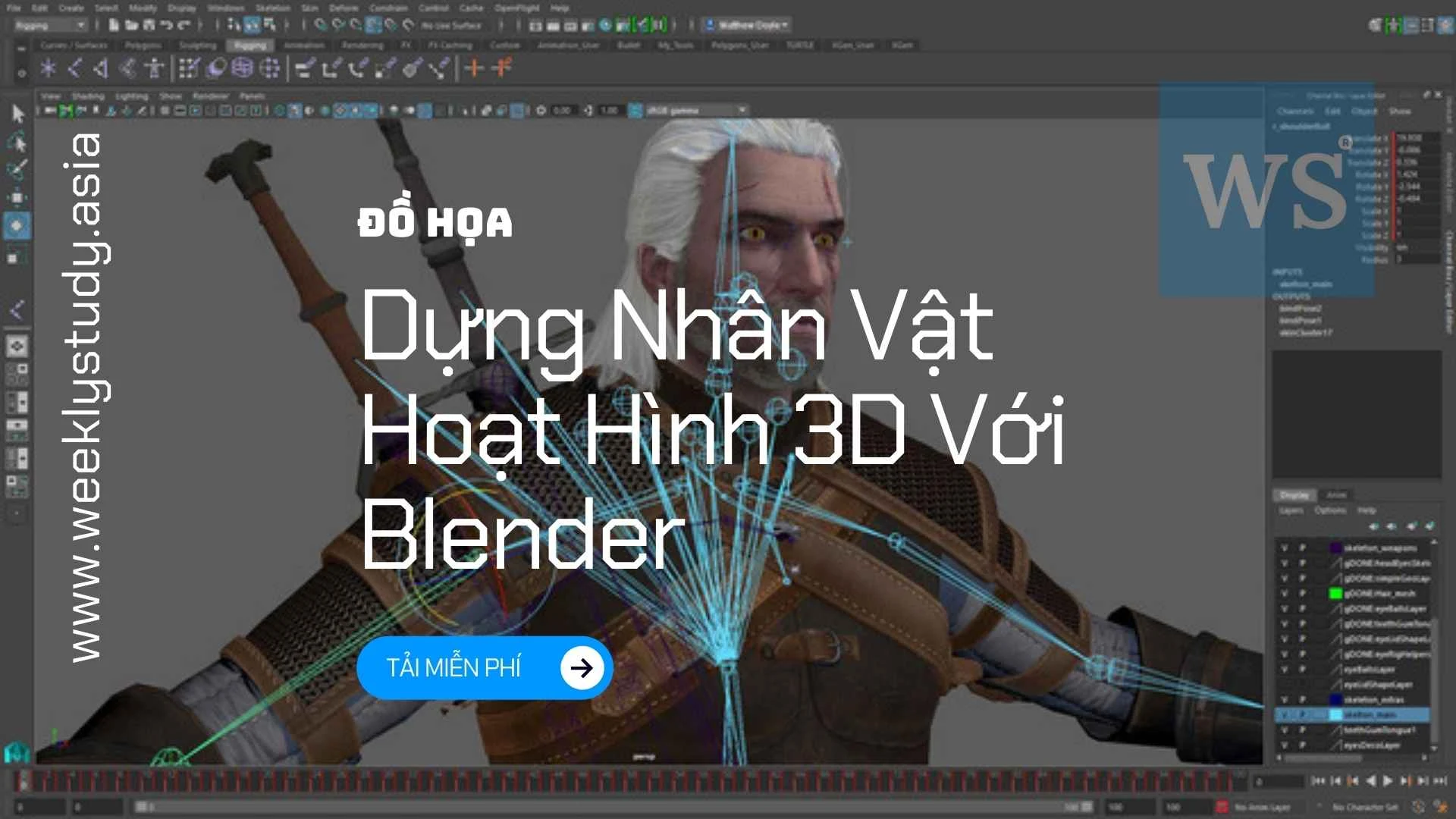
Task: Open the Skeleton menu
Action: [273, 8]
